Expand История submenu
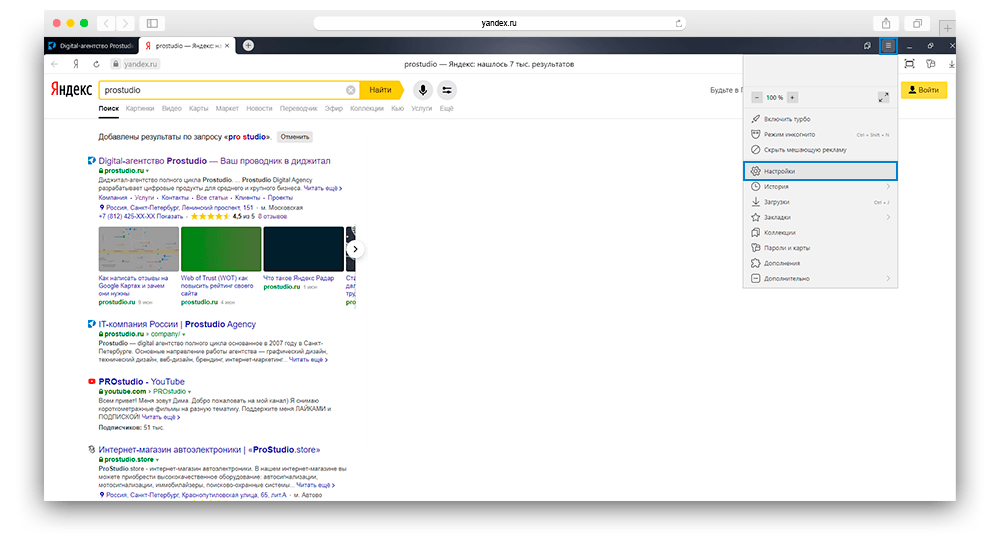This screenshot has height=550, width=1000. 820,187
